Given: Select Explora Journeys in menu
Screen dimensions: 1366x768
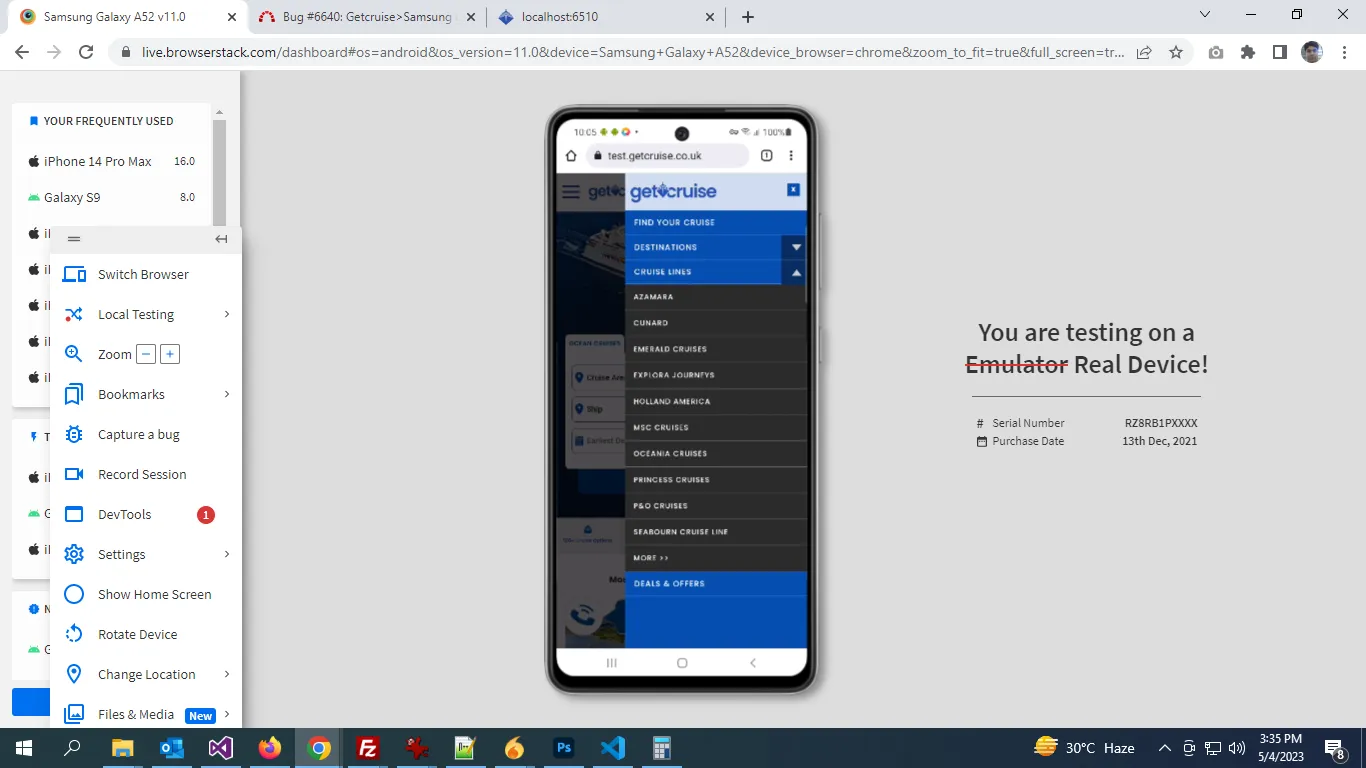Looking at the screenshot, I should click(715, 375).
